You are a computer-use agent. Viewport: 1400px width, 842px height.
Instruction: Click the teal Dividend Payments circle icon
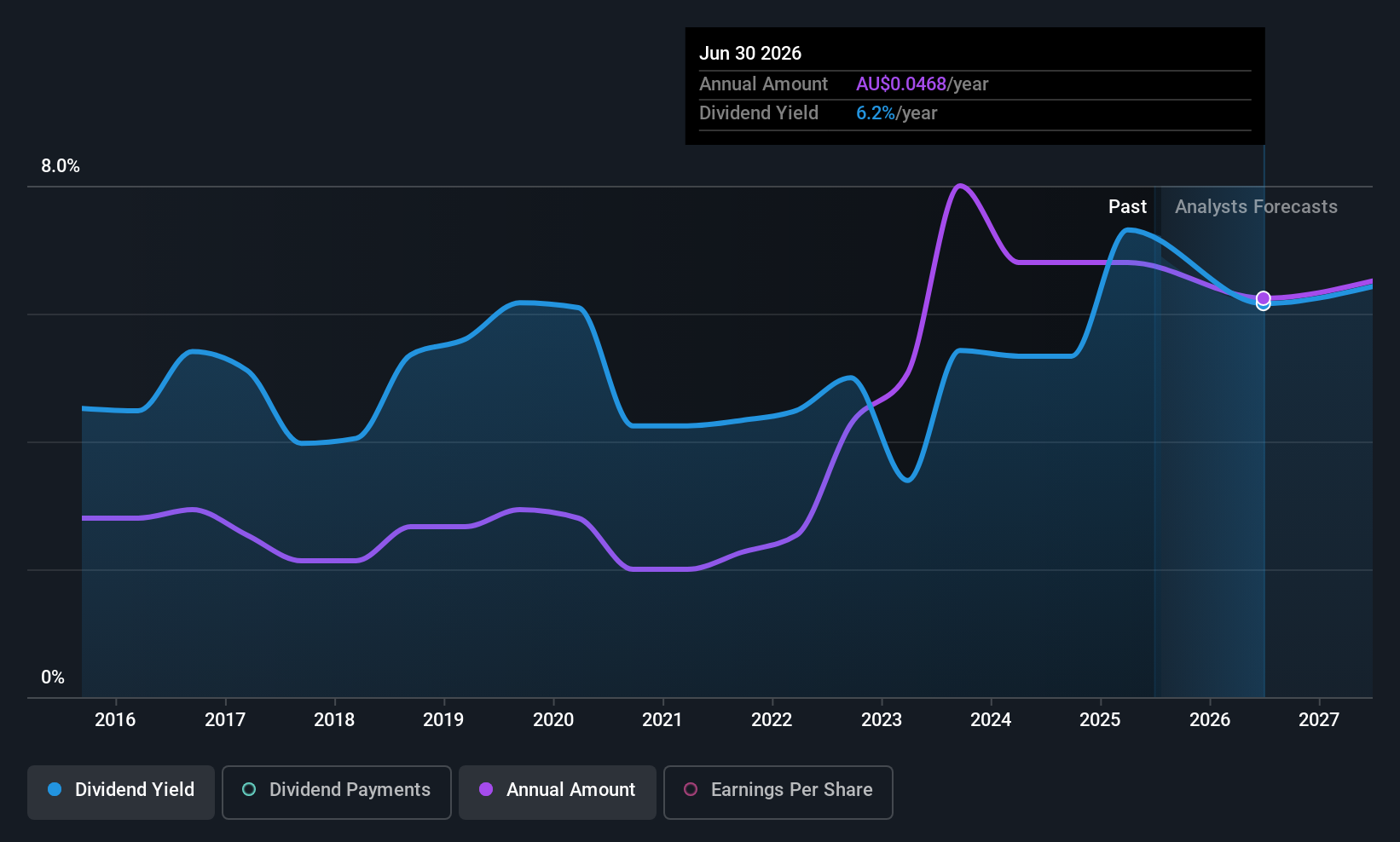pyautogui.click(x=249, y=789)
